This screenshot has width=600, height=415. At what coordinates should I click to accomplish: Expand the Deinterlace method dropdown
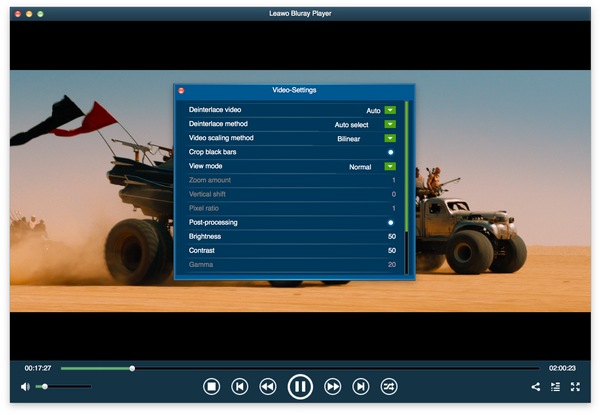pyautogui.click(x=390, y=124)
